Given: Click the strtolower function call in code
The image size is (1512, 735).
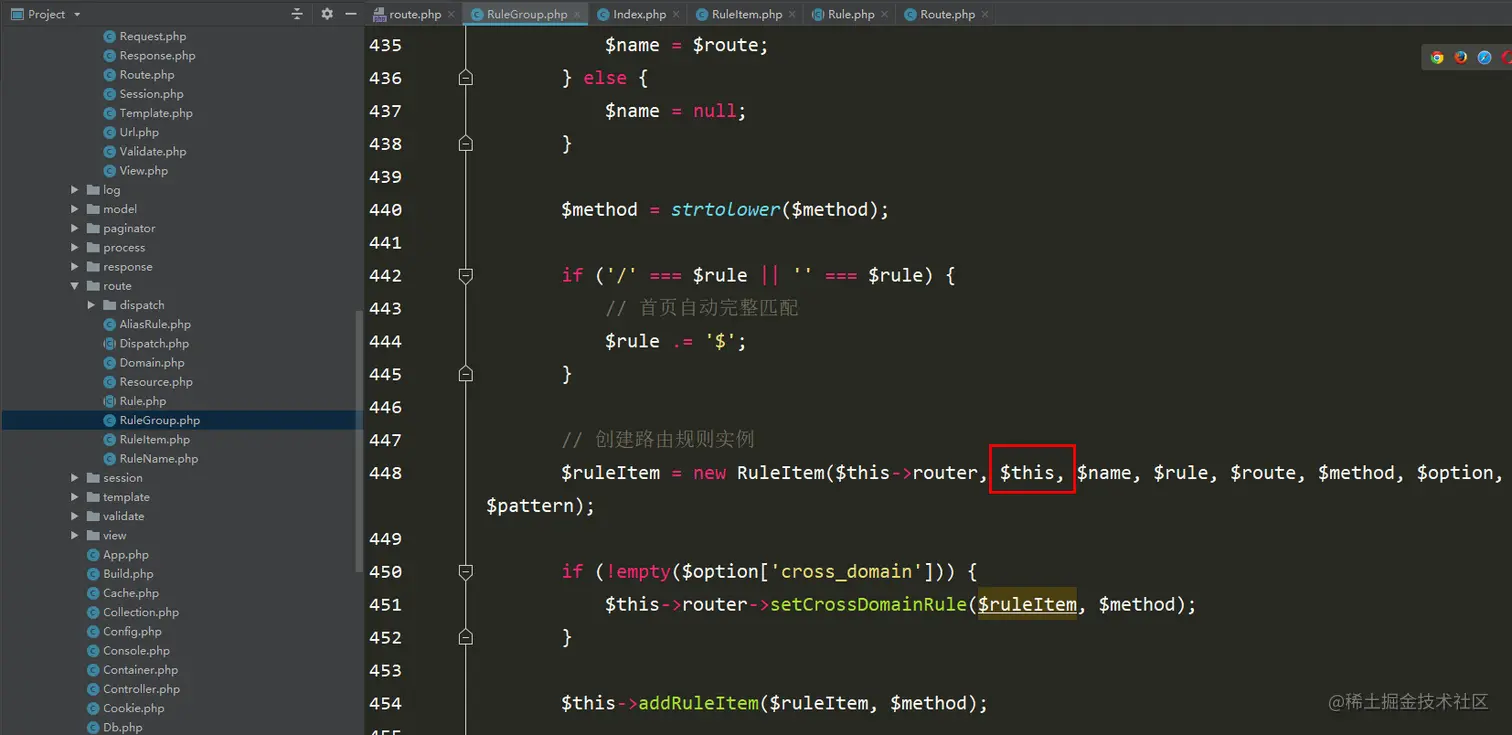Looking at the screenshot, I should (725, 210).
